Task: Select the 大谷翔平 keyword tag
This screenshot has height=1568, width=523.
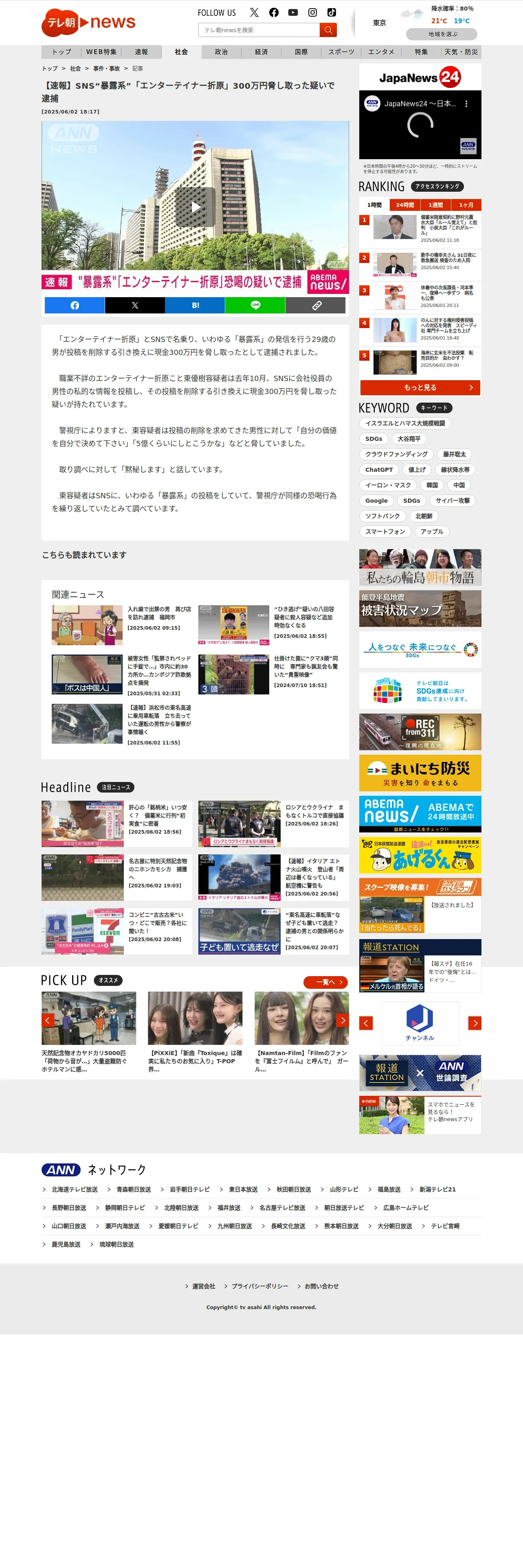Action: (409, 439)
